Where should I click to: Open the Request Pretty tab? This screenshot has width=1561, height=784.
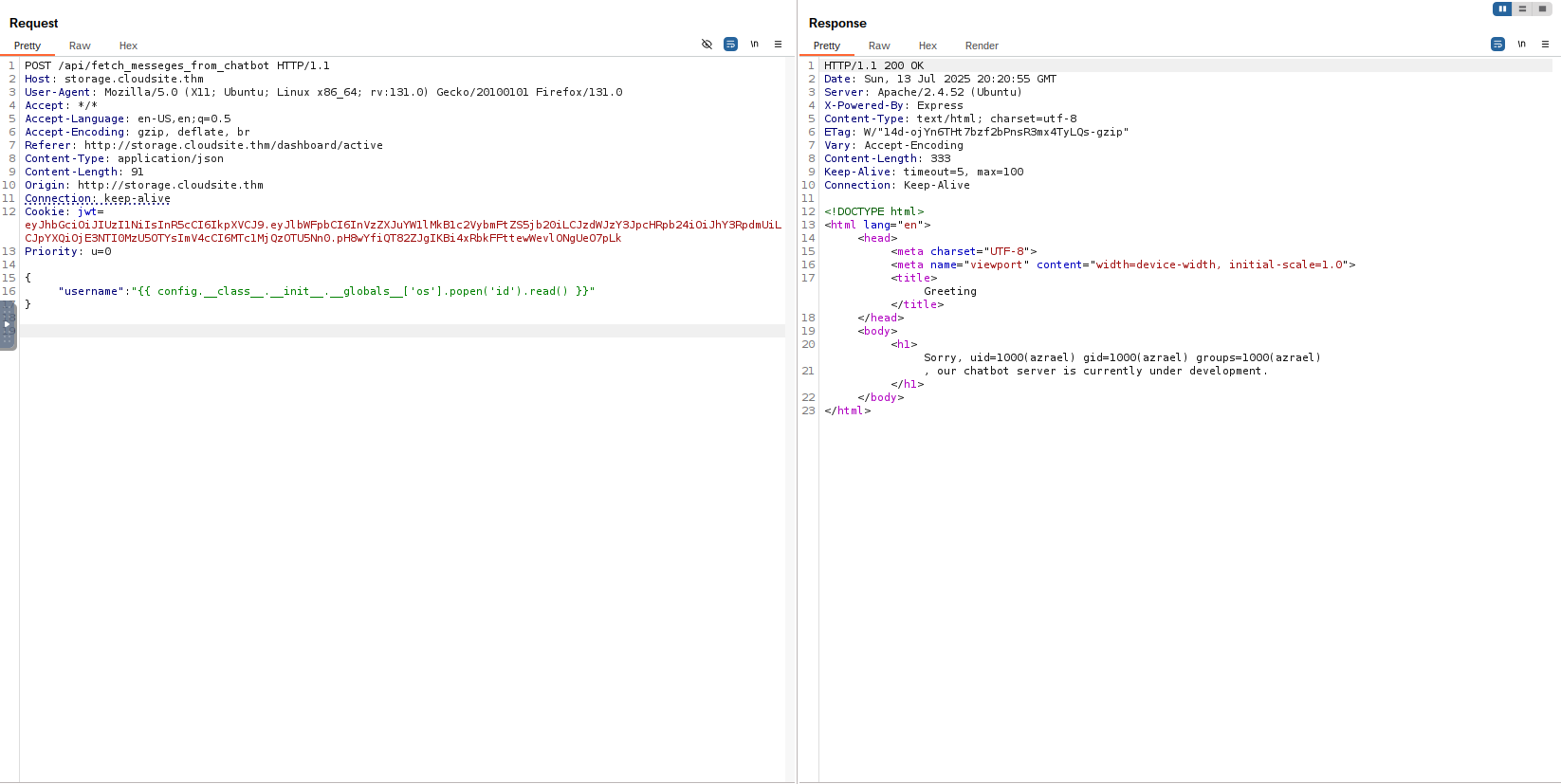[28, 46]
